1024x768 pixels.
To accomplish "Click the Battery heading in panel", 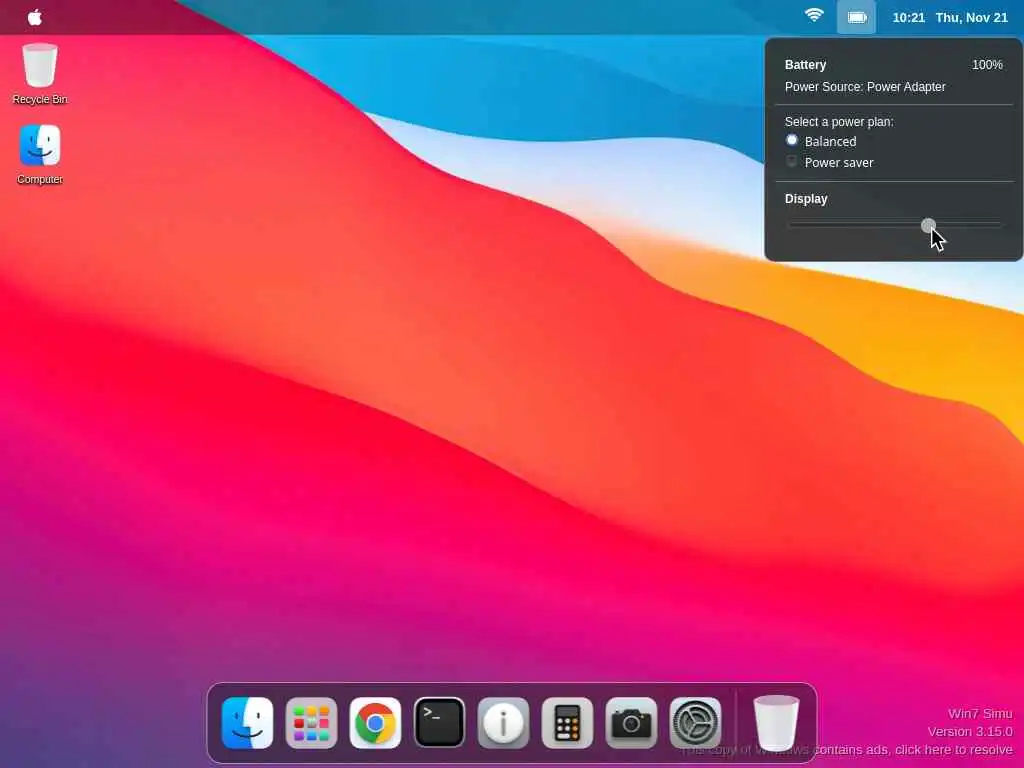I will [x=805, y=65].
